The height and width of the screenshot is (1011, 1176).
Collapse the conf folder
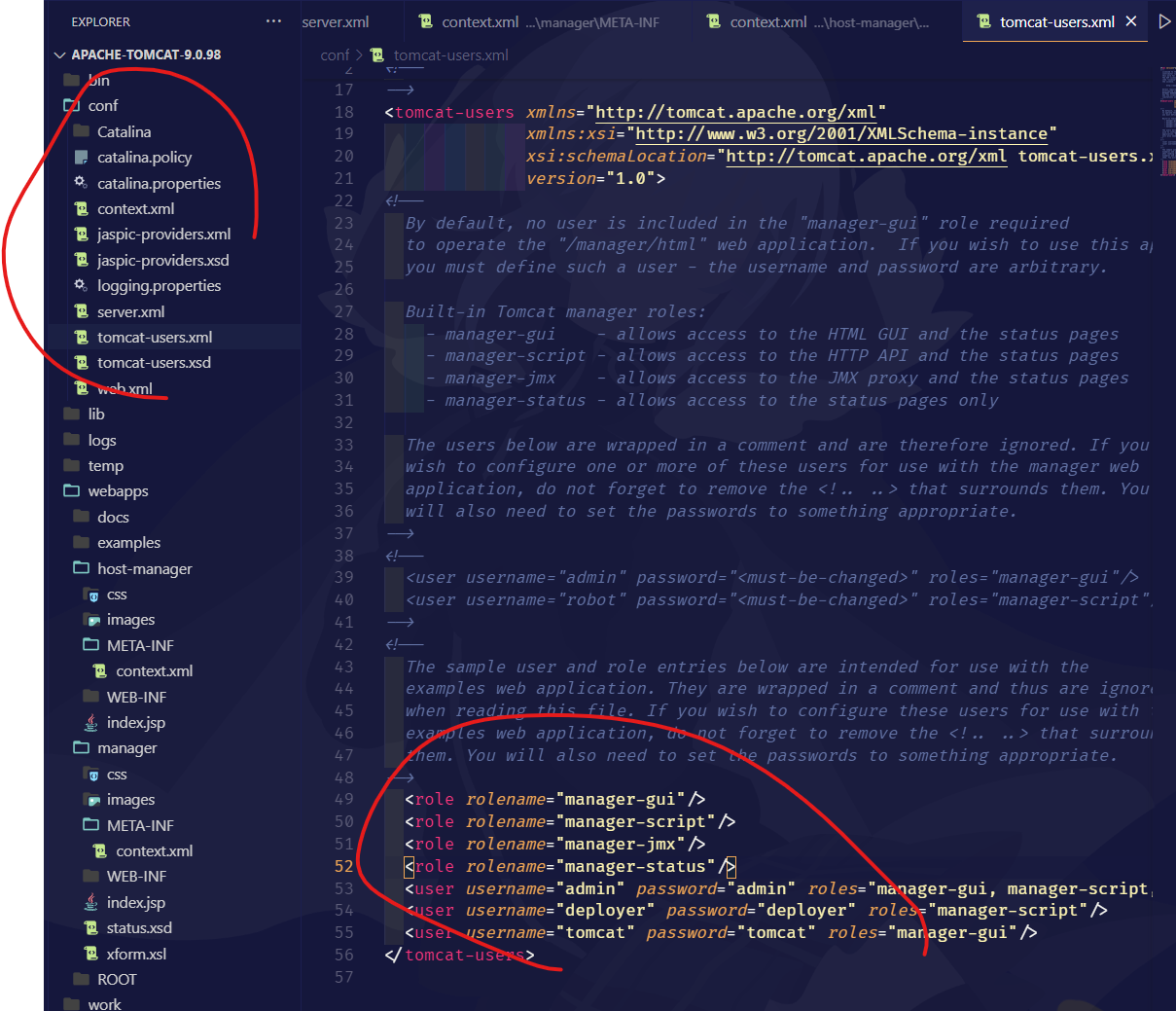click(102, 105)
